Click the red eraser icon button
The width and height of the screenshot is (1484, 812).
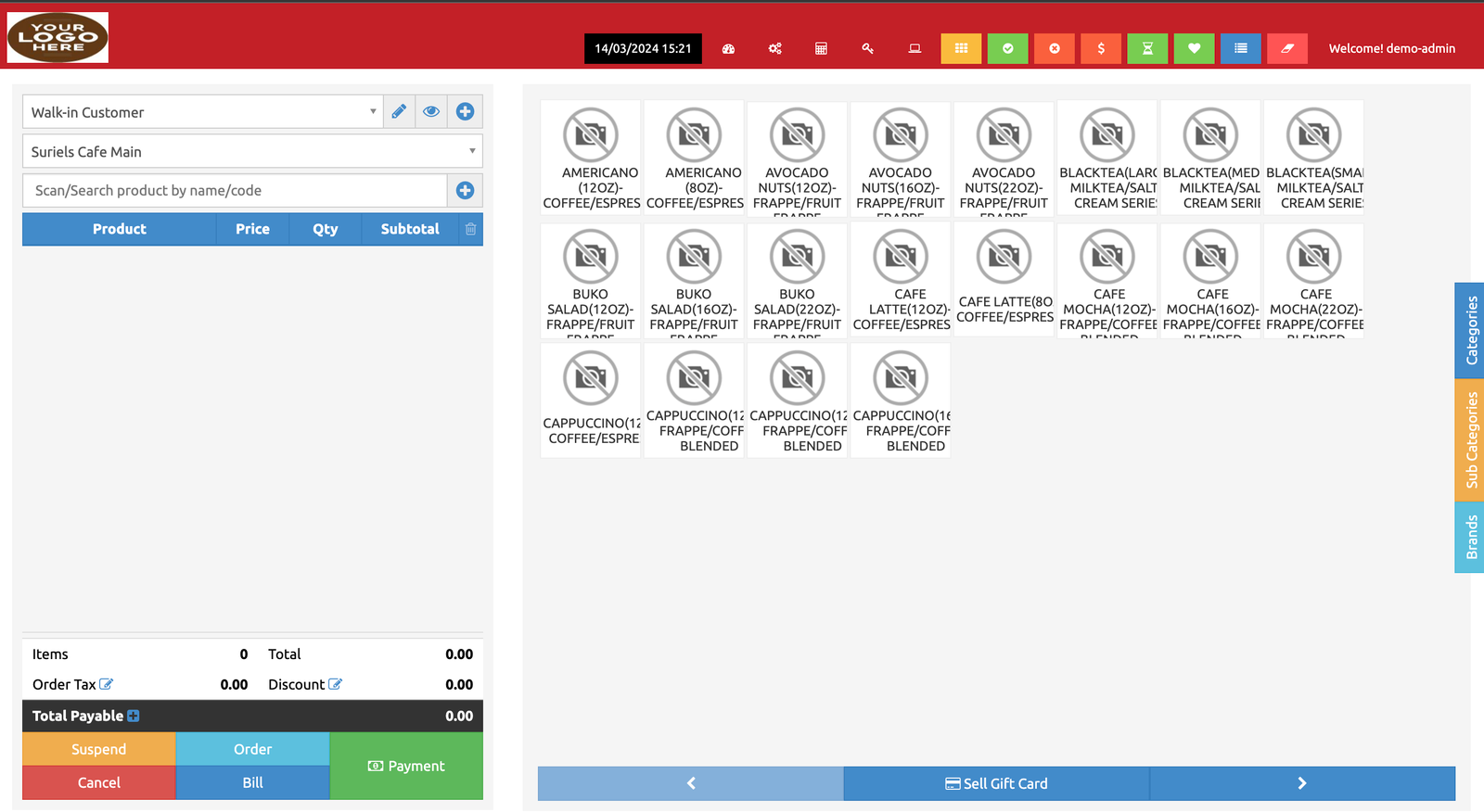(1287, 49)
